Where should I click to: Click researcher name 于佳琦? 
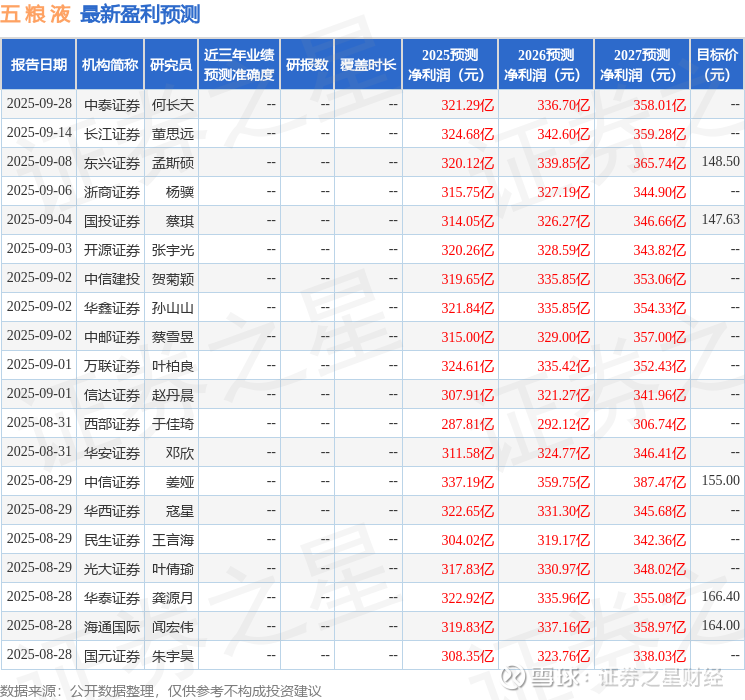[173, 423]
